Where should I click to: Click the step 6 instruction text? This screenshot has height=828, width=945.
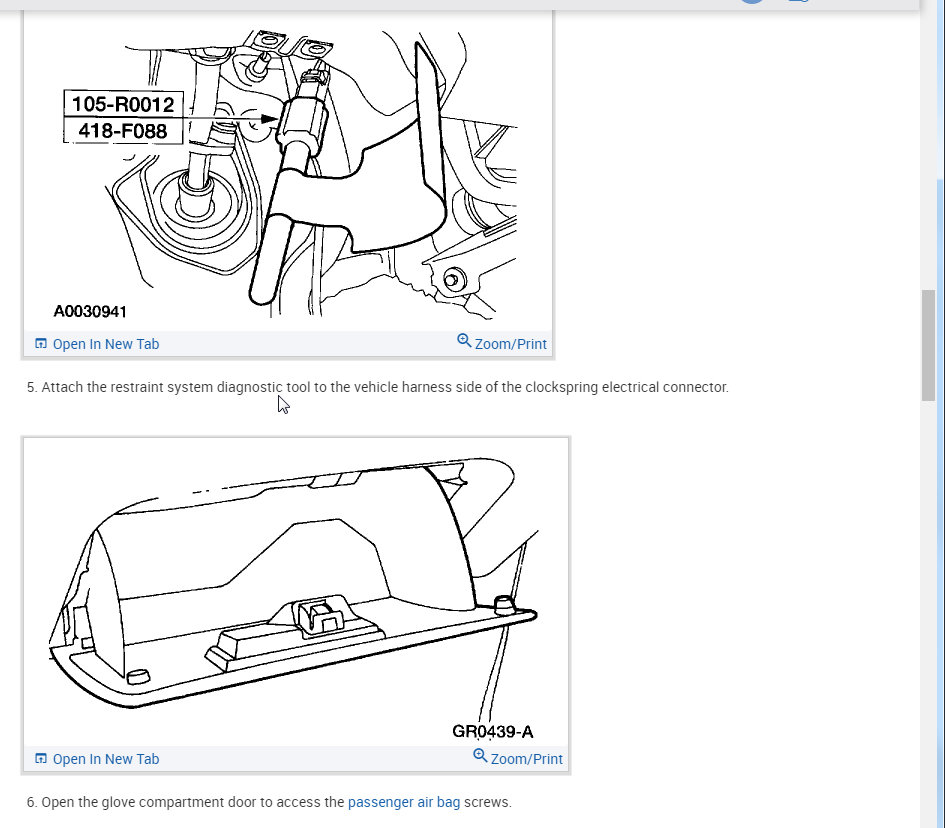[x=269, y=803]
